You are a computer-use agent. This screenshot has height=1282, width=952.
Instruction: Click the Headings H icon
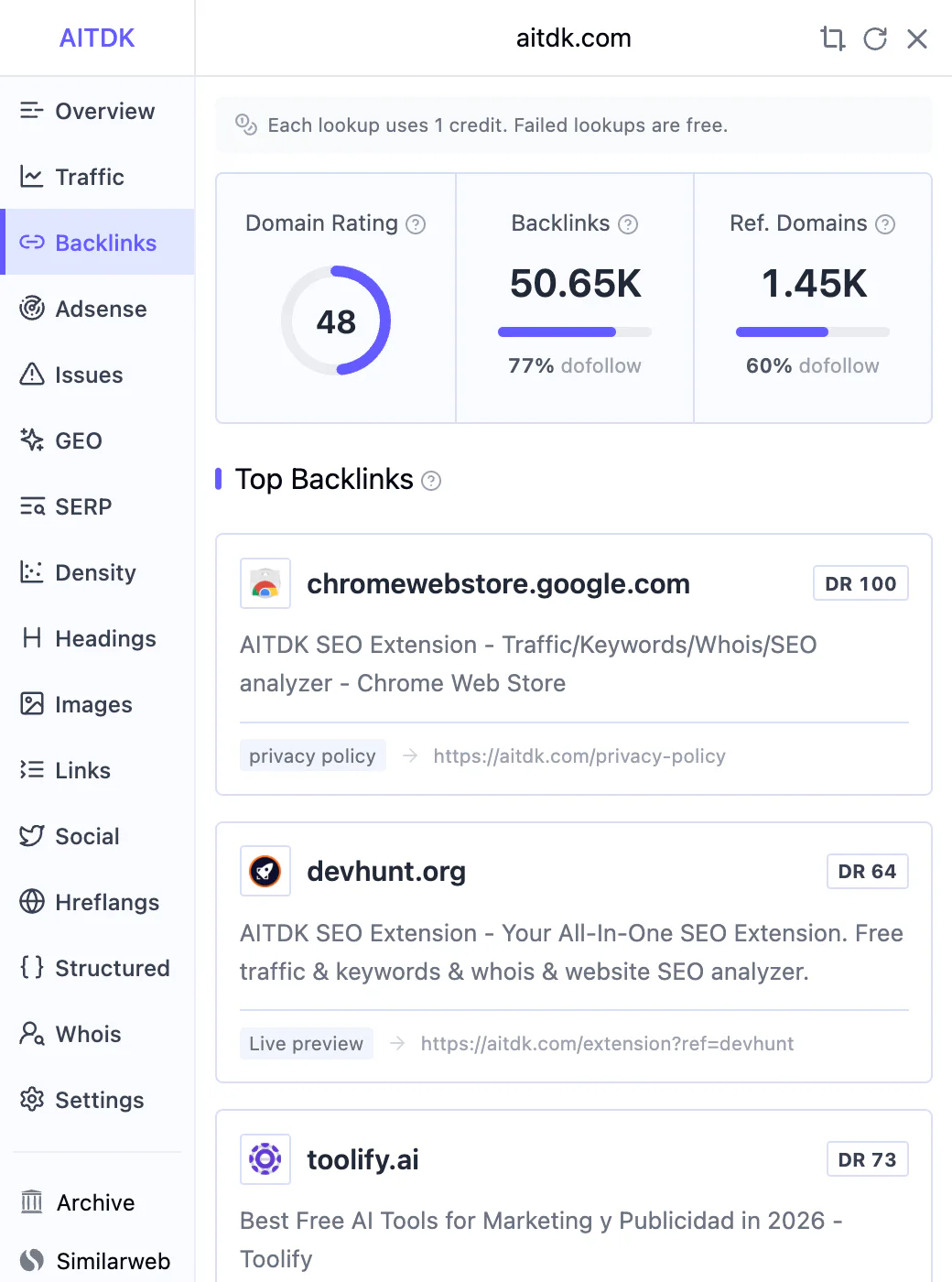(32, 638)
